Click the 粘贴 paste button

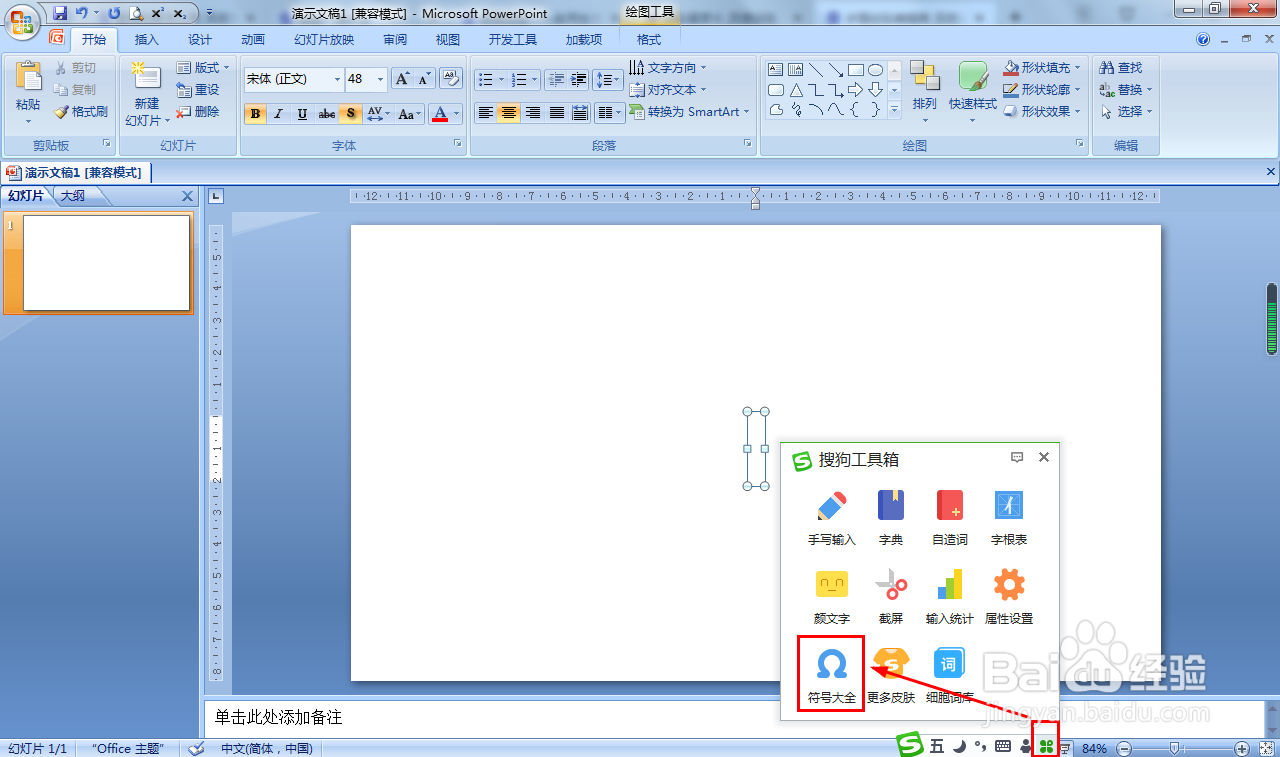click(28, 93)
